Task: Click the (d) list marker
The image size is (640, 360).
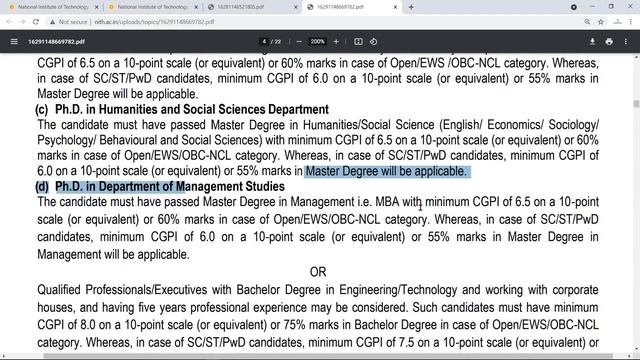Action: tap(42, 187)
